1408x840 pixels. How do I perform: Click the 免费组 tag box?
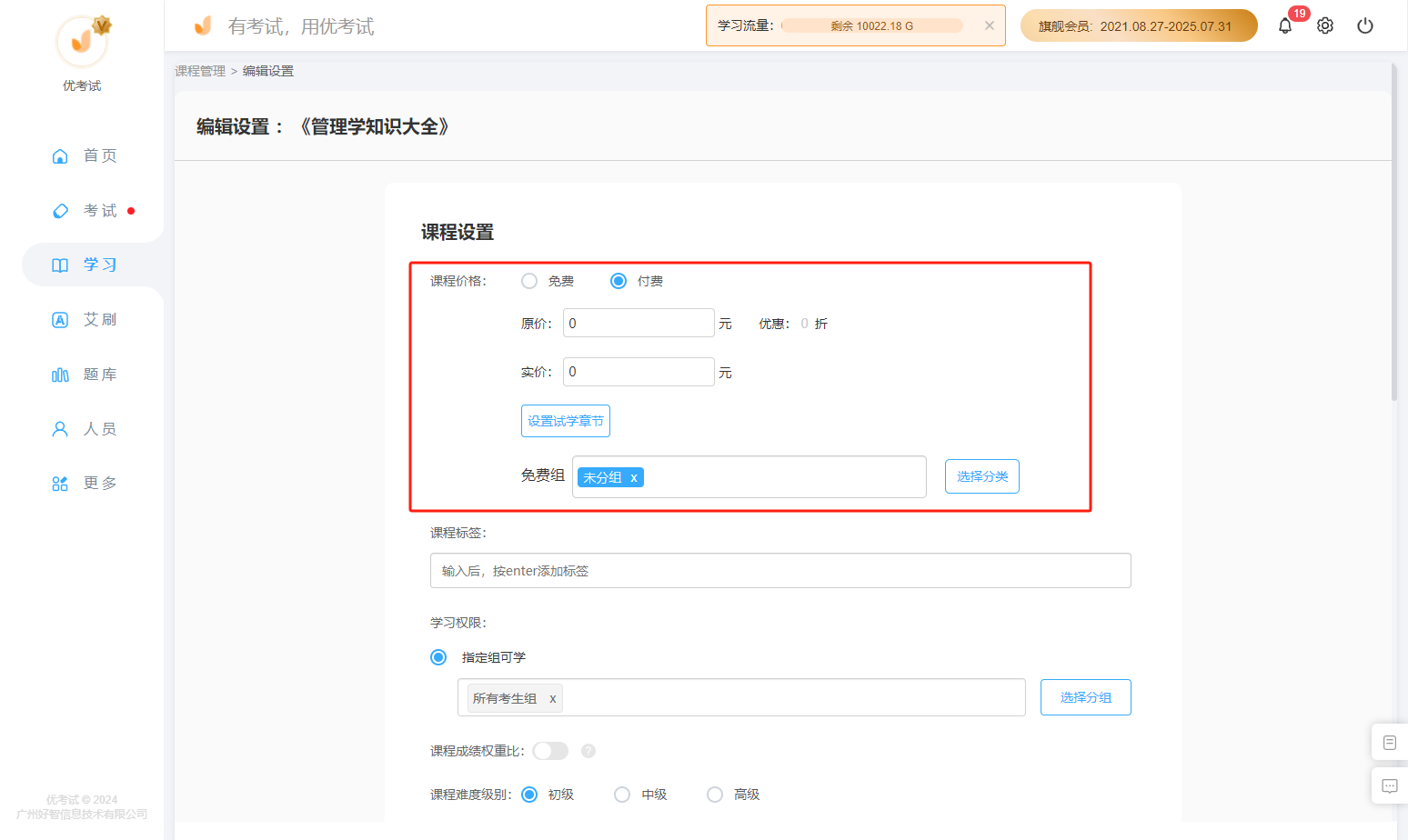pos(749,477)
